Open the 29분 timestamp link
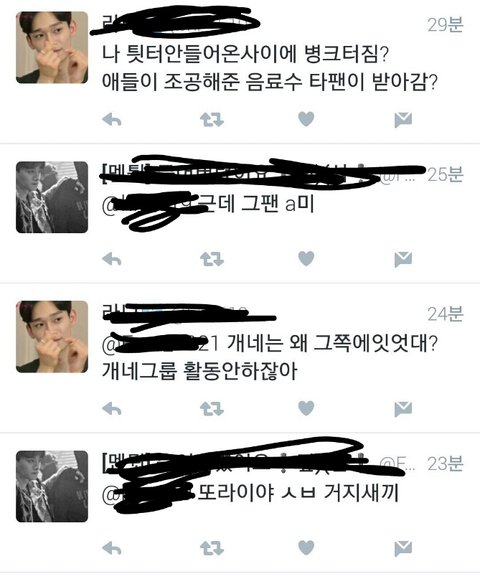Screen dimensions: 480x574 tap(445, 25)
